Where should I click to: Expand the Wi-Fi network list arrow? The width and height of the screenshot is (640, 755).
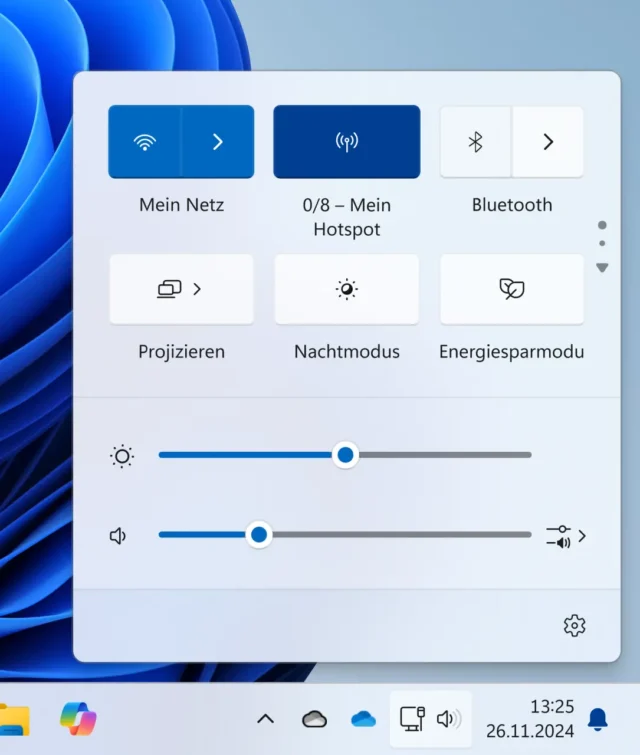(x=218, y=142)
